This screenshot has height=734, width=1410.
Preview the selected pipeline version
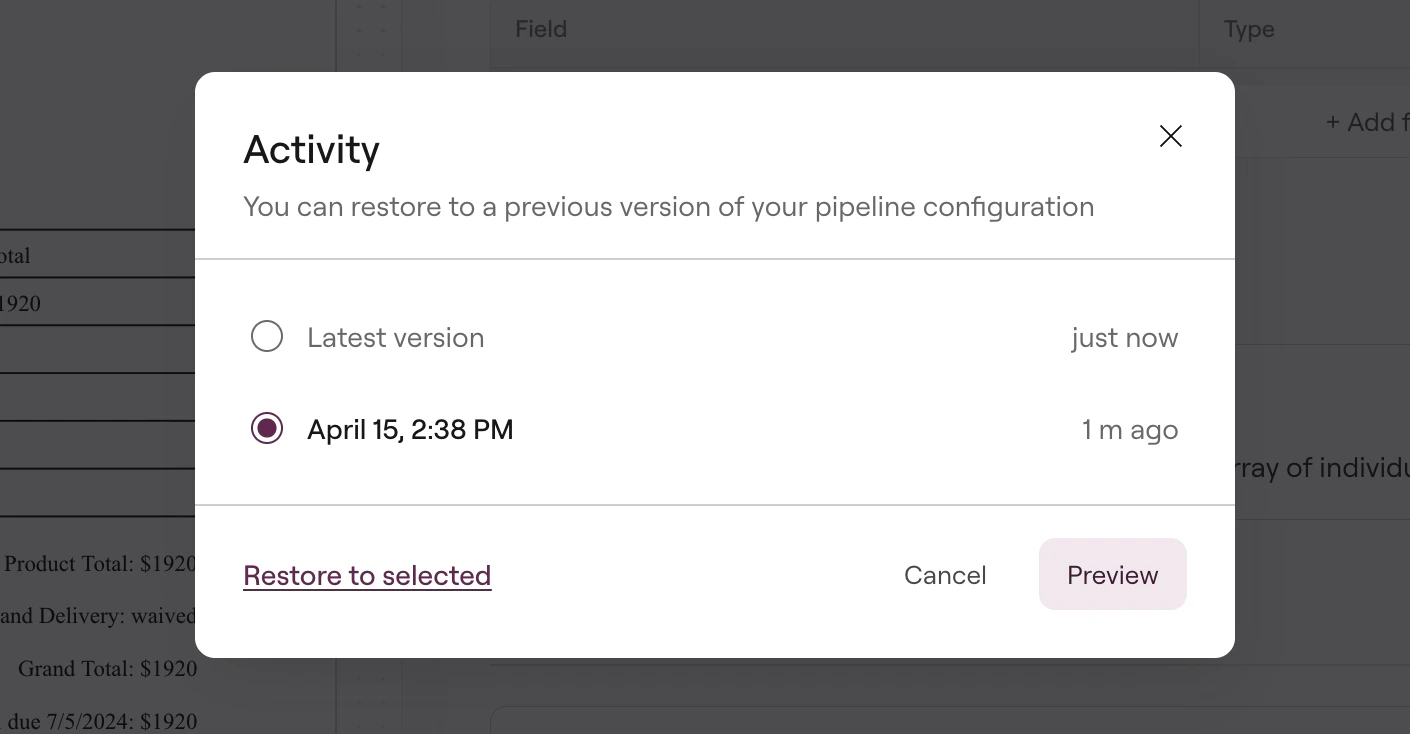[x=1112, y=574]
